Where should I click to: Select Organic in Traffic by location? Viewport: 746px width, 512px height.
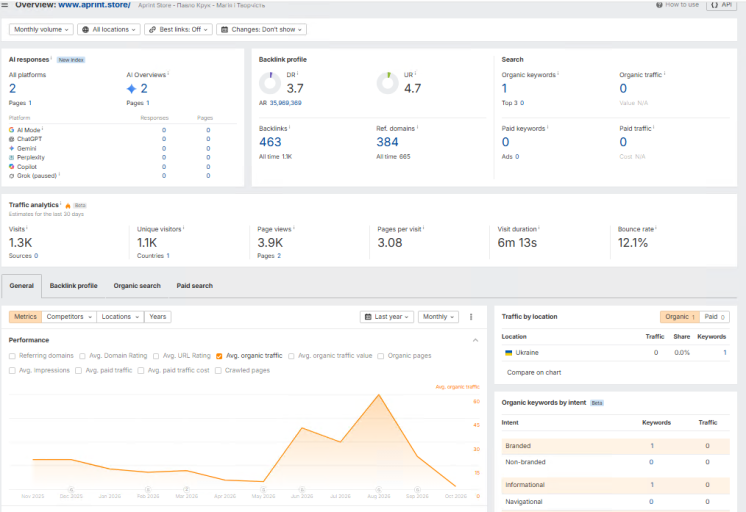[x=680, y=317]
